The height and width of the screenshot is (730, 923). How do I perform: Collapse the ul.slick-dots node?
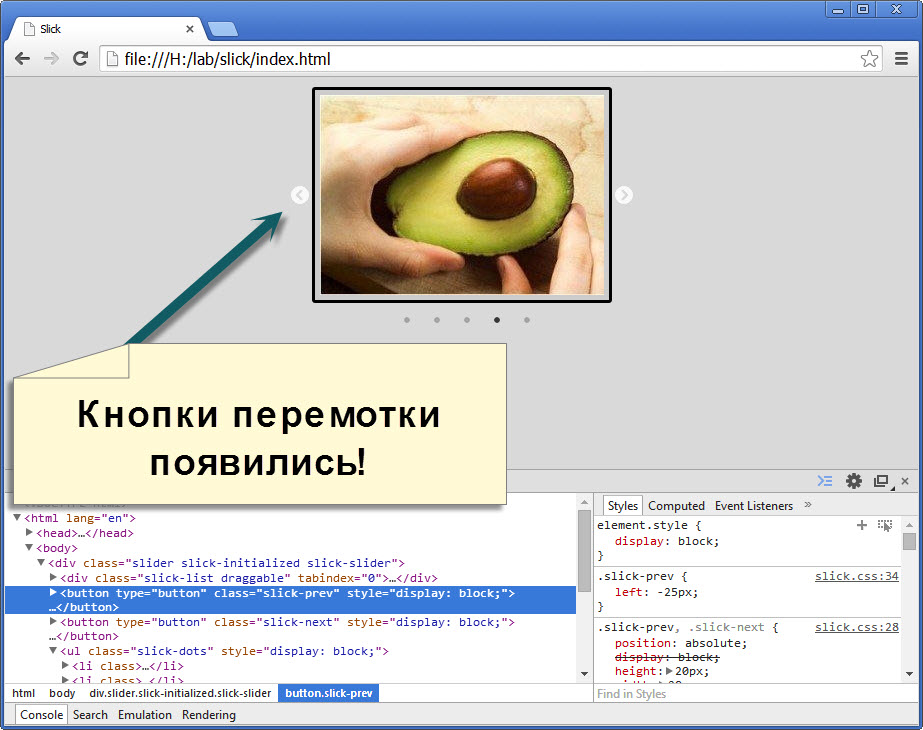tap(53, 651)
